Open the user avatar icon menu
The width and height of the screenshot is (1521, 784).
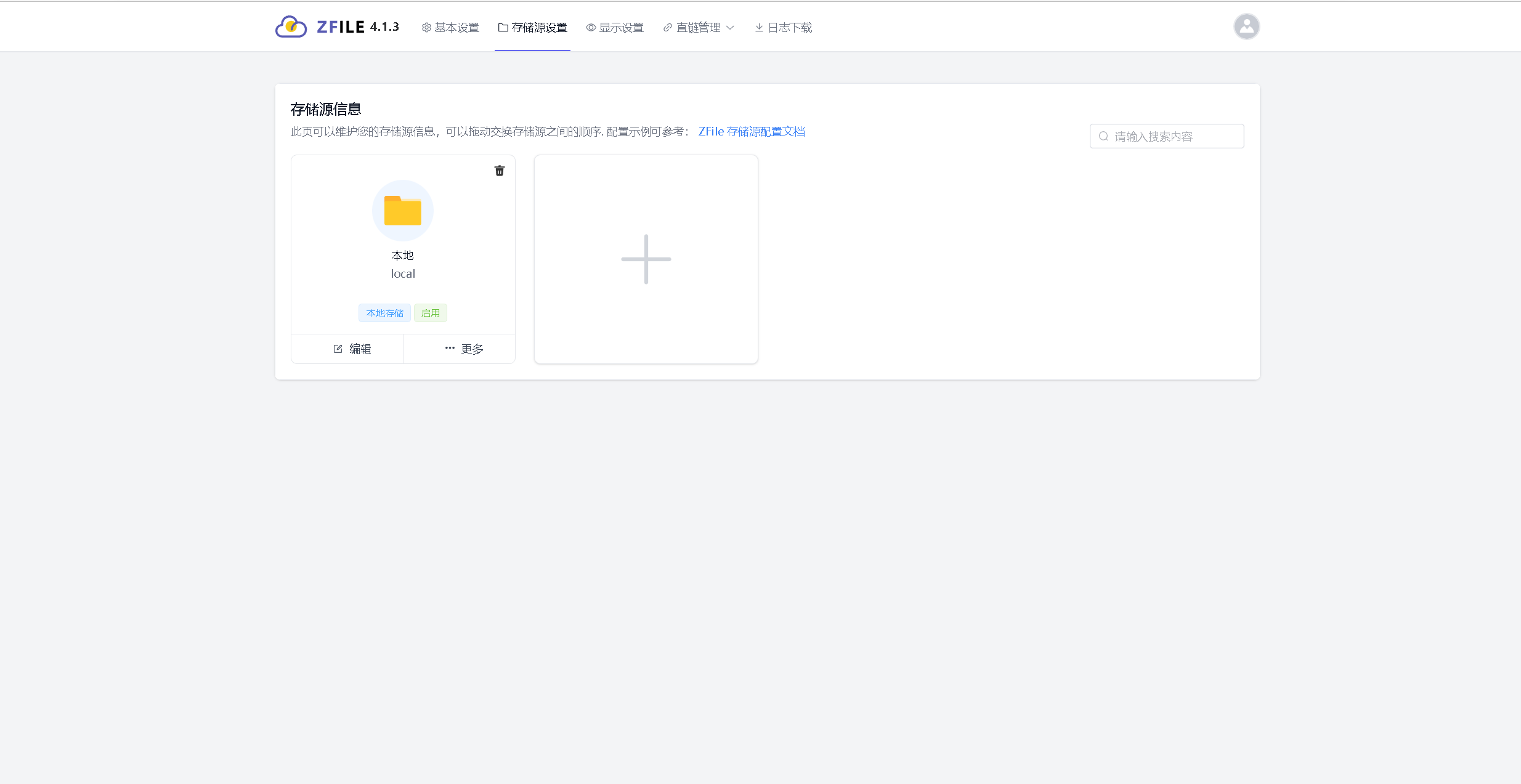pyautogui.click(x=1246, y=26)
